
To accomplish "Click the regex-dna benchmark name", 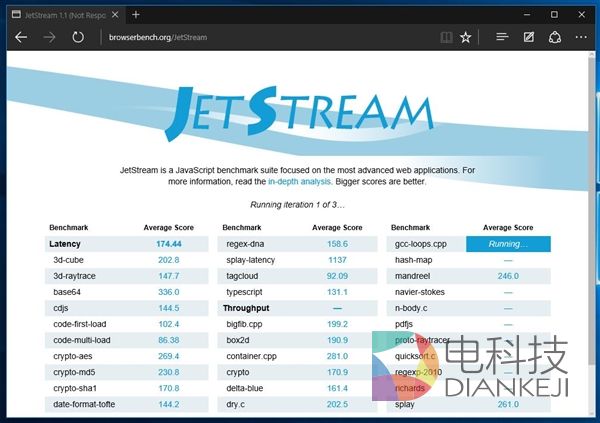I will (244, 243).
